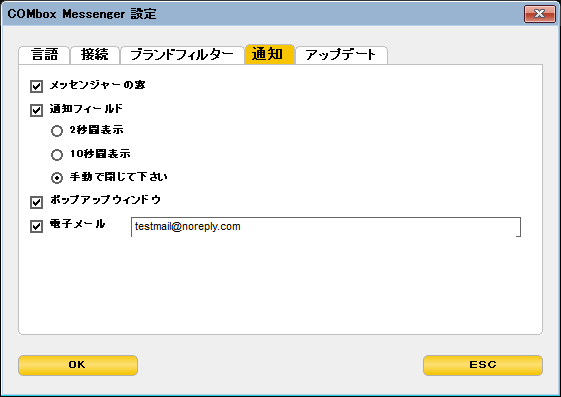The width and height of the screenshot is (561, 397).
Task: Switch to the 言語 tab
Action: point(44,55)
